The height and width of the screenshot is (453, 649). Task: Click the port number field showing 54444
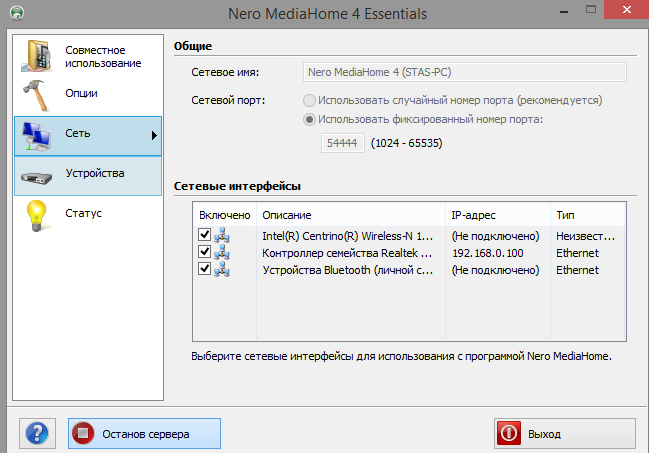[343, 143]
